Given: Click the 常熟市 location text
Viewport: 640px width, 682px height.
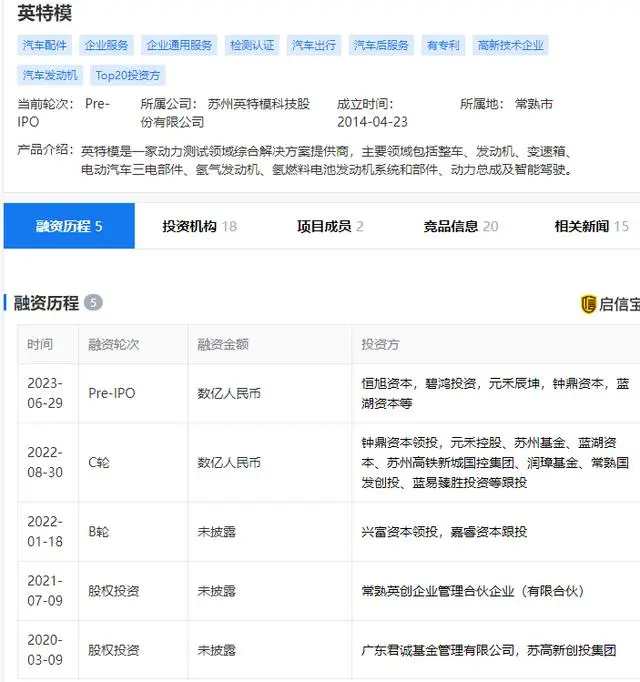Looking at the screenshot, I should coord(534,104).
